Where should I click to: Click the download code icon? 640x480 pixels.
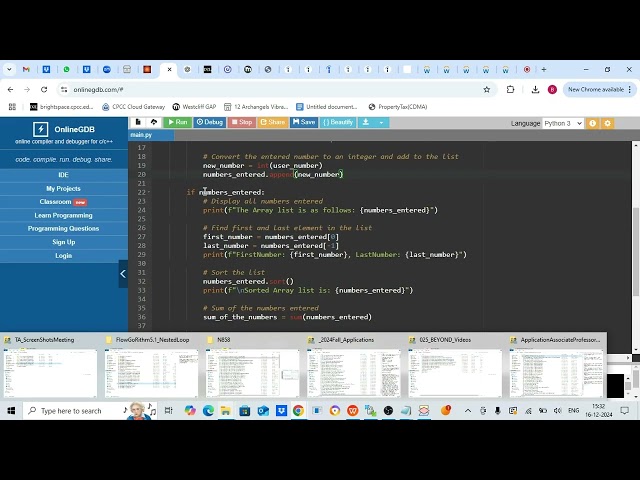click(366, 122)
